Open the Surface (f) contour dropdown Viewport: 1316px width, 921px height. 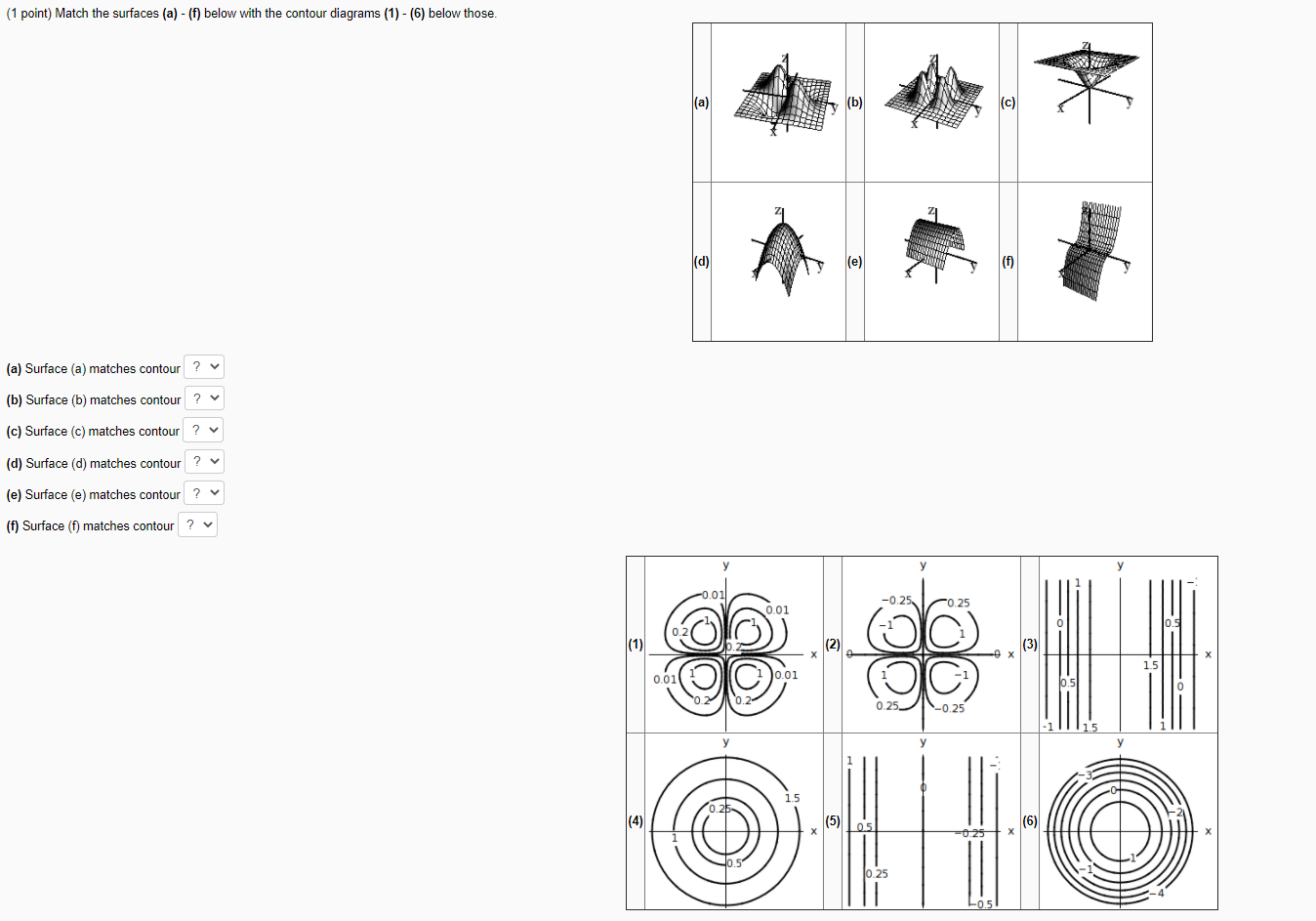point(197,524)
